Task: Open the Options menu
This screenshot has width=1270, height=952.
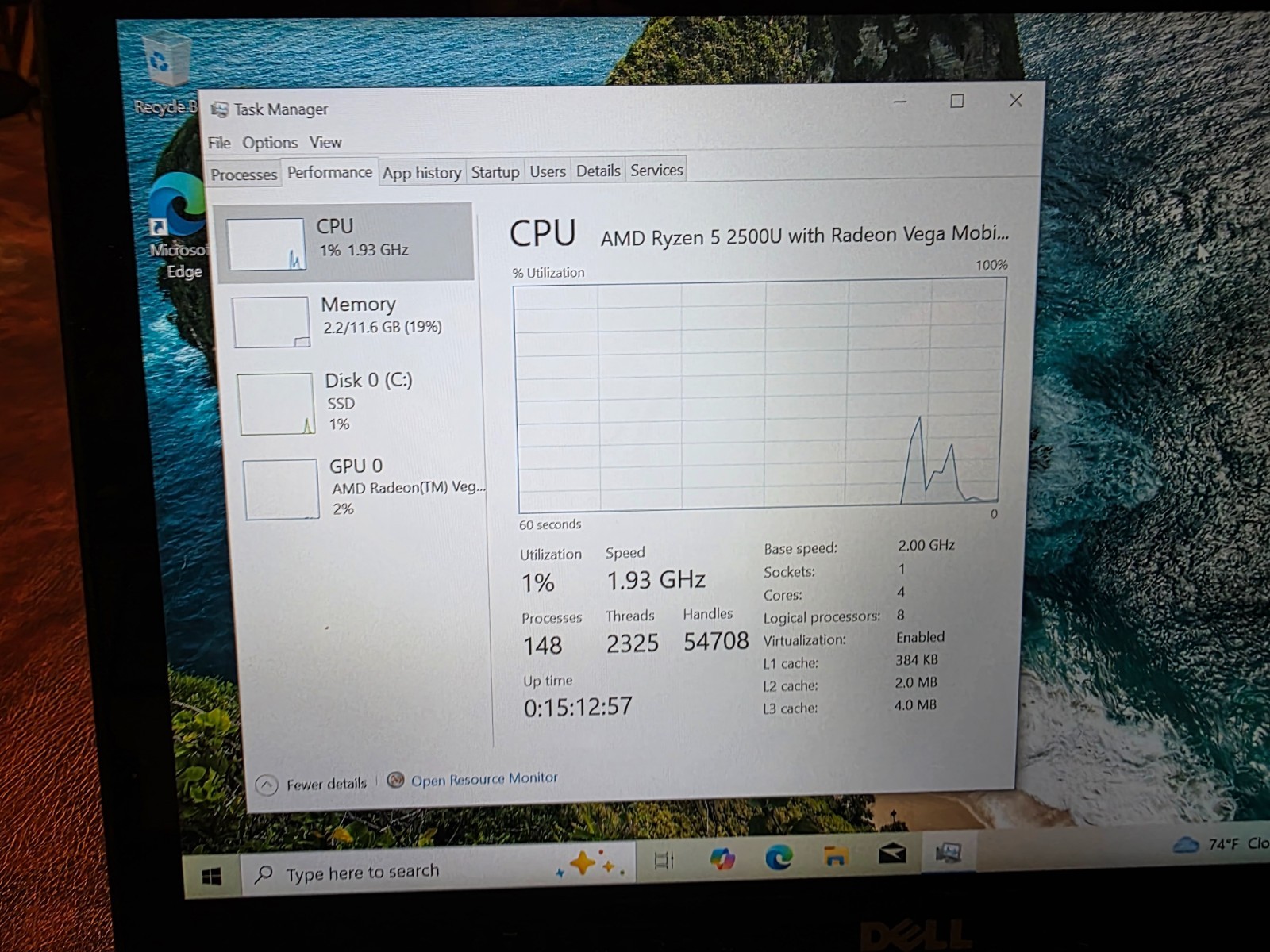Action: [270, 143]
